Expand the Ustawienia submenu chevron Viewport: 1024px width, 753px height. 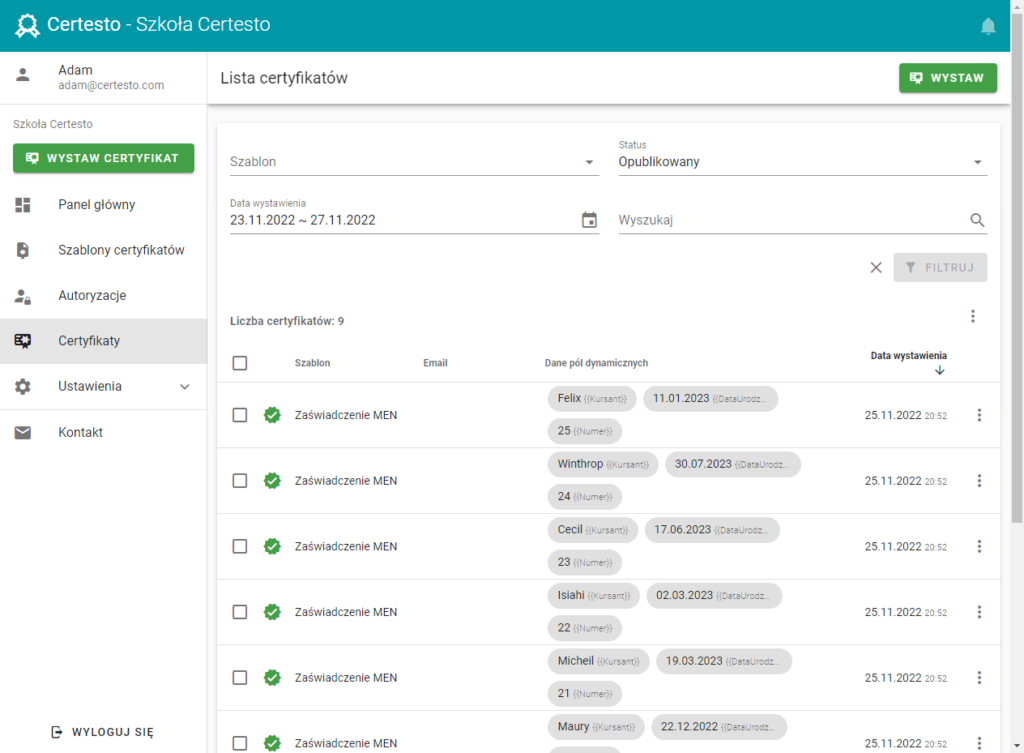click(x=185, y=387)
